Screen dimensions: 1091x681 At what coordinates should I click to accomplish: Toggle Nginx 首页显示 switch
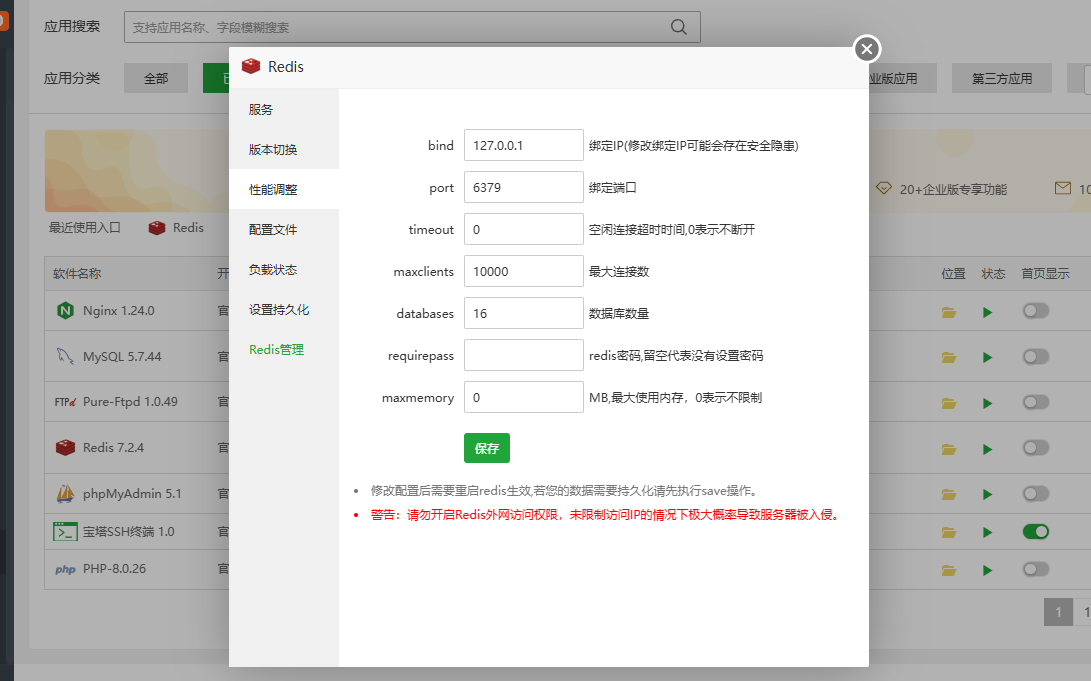point(1036,311)
